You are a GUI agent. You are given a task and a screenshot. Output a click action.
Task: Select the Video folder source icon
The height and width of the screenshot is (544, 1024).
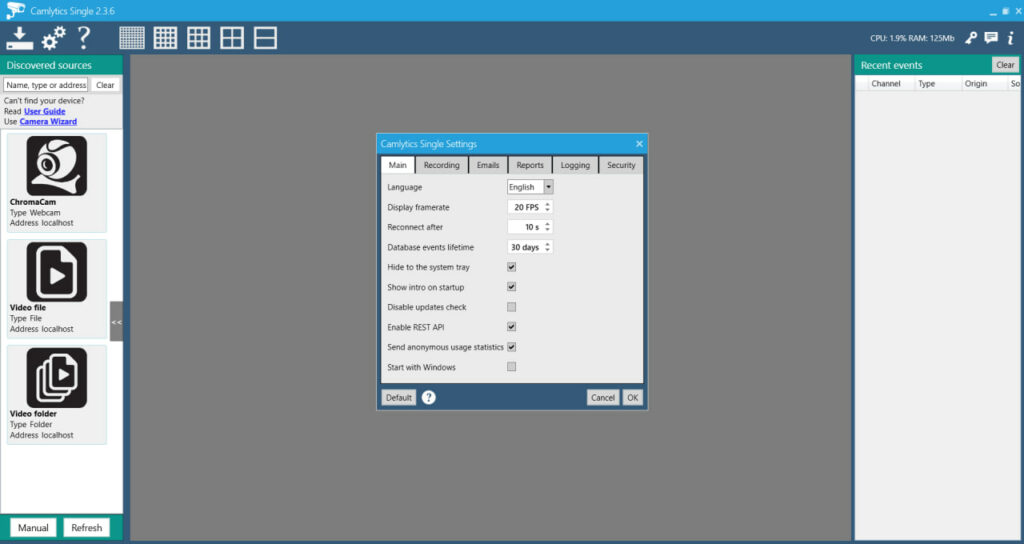pos(57,377)
